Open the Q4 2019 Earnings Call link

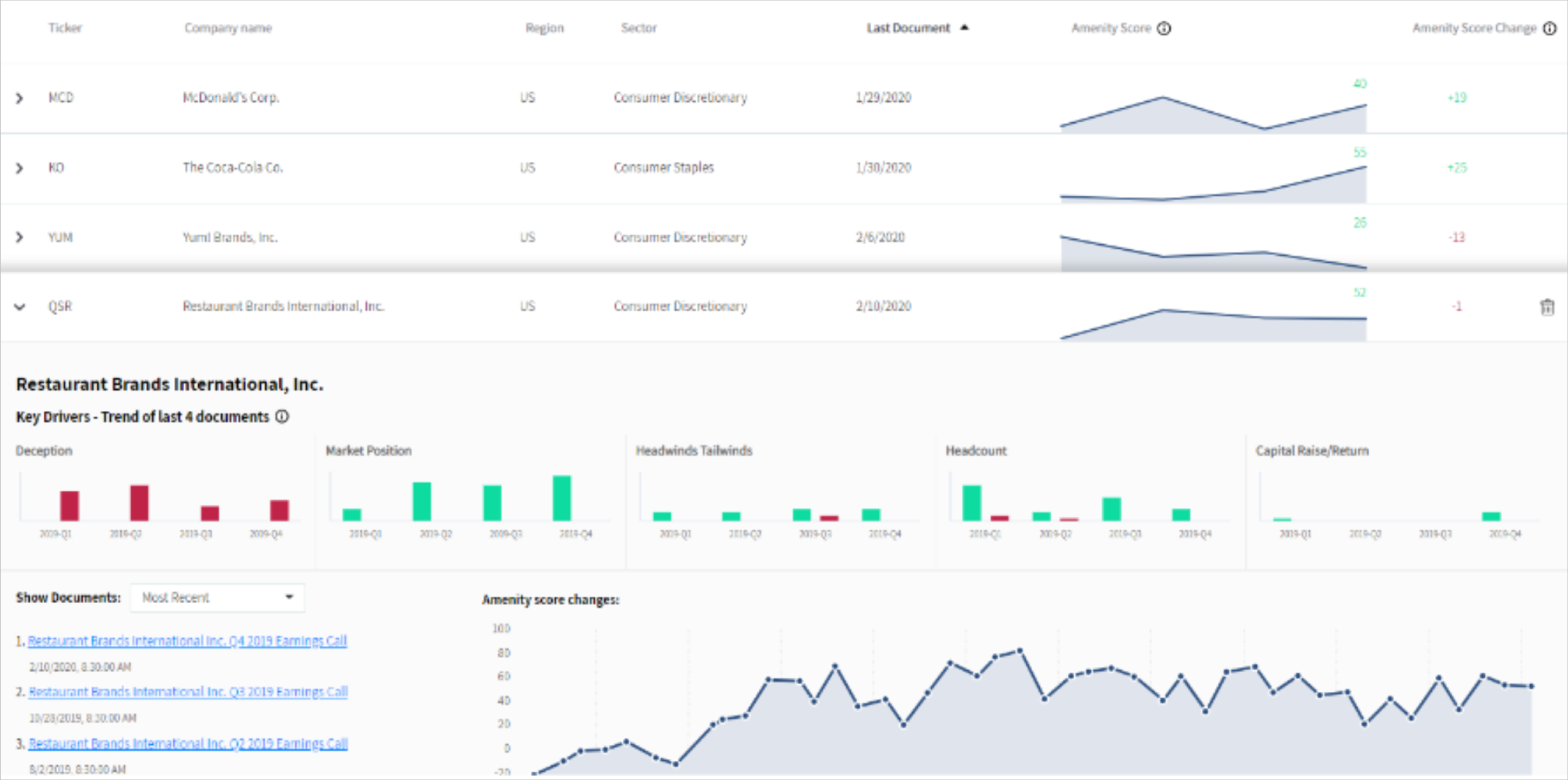click(x=187, y=641)
